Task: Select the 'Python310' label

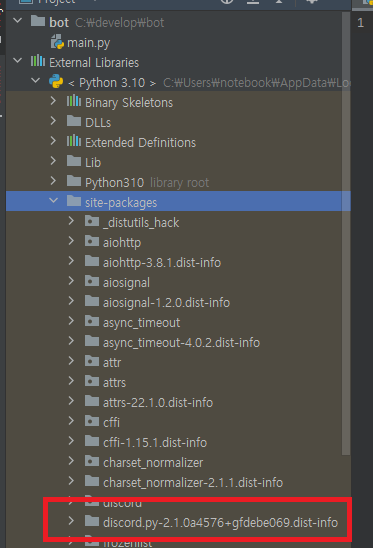Action: (115, 182)
